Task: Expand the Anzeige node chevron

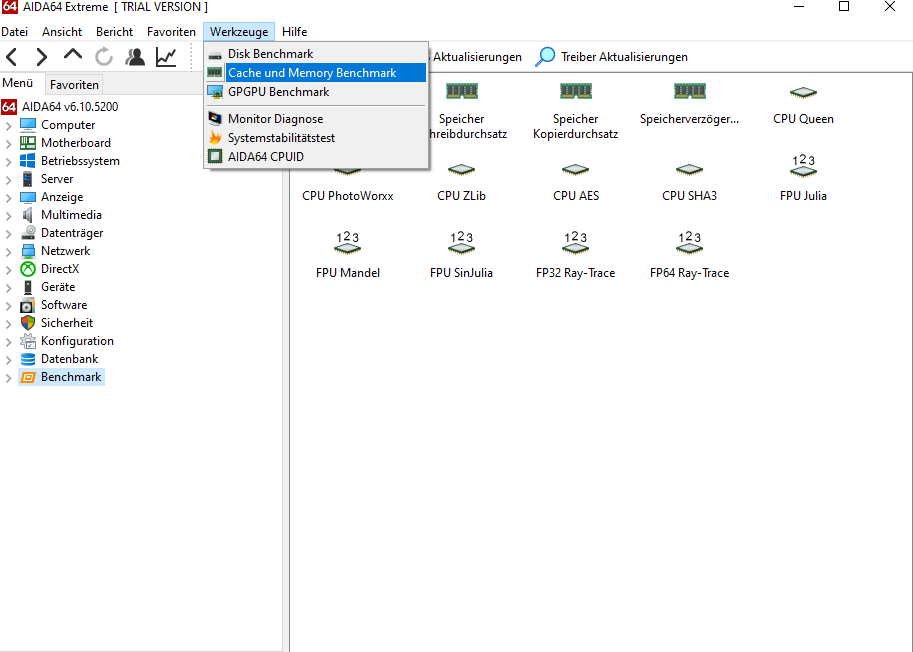Action: click(8, 198)
